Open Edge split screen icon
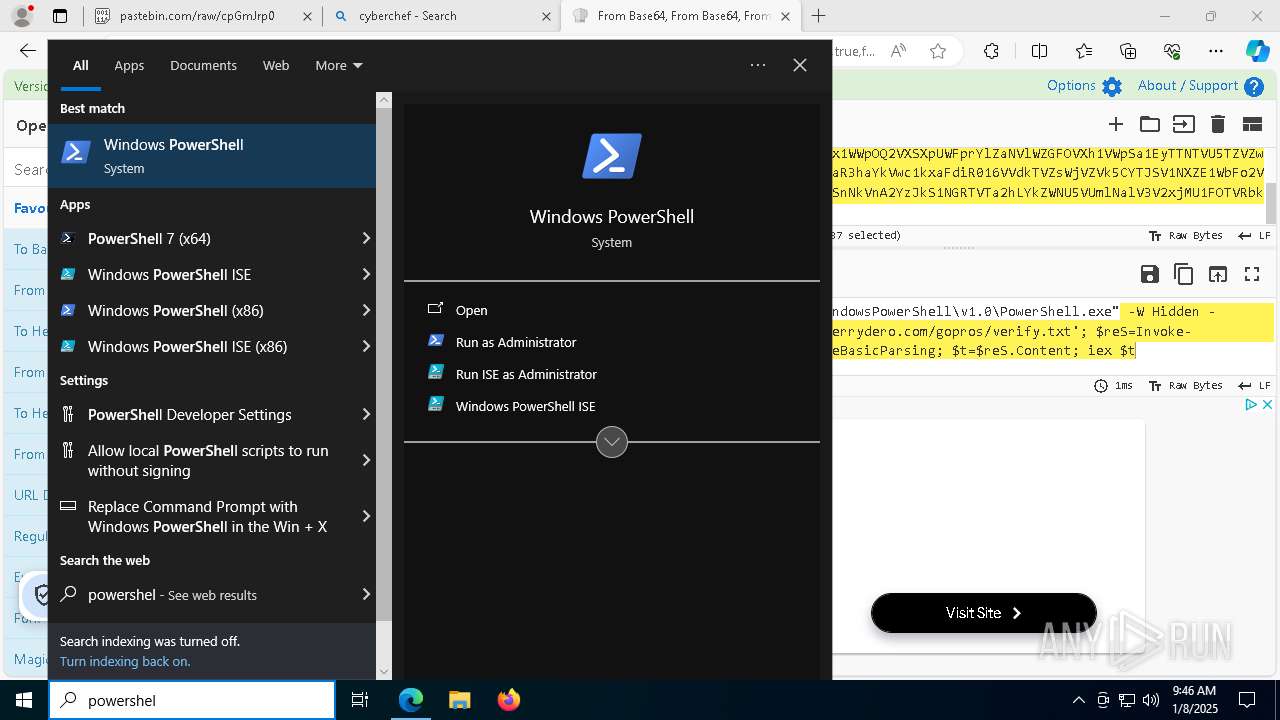 (x=1039, y=51)
